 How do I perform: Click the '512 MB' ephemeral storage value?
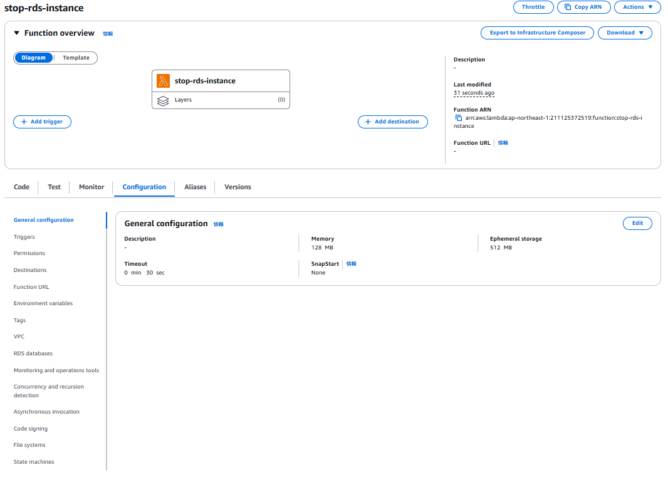coord(501,248)
